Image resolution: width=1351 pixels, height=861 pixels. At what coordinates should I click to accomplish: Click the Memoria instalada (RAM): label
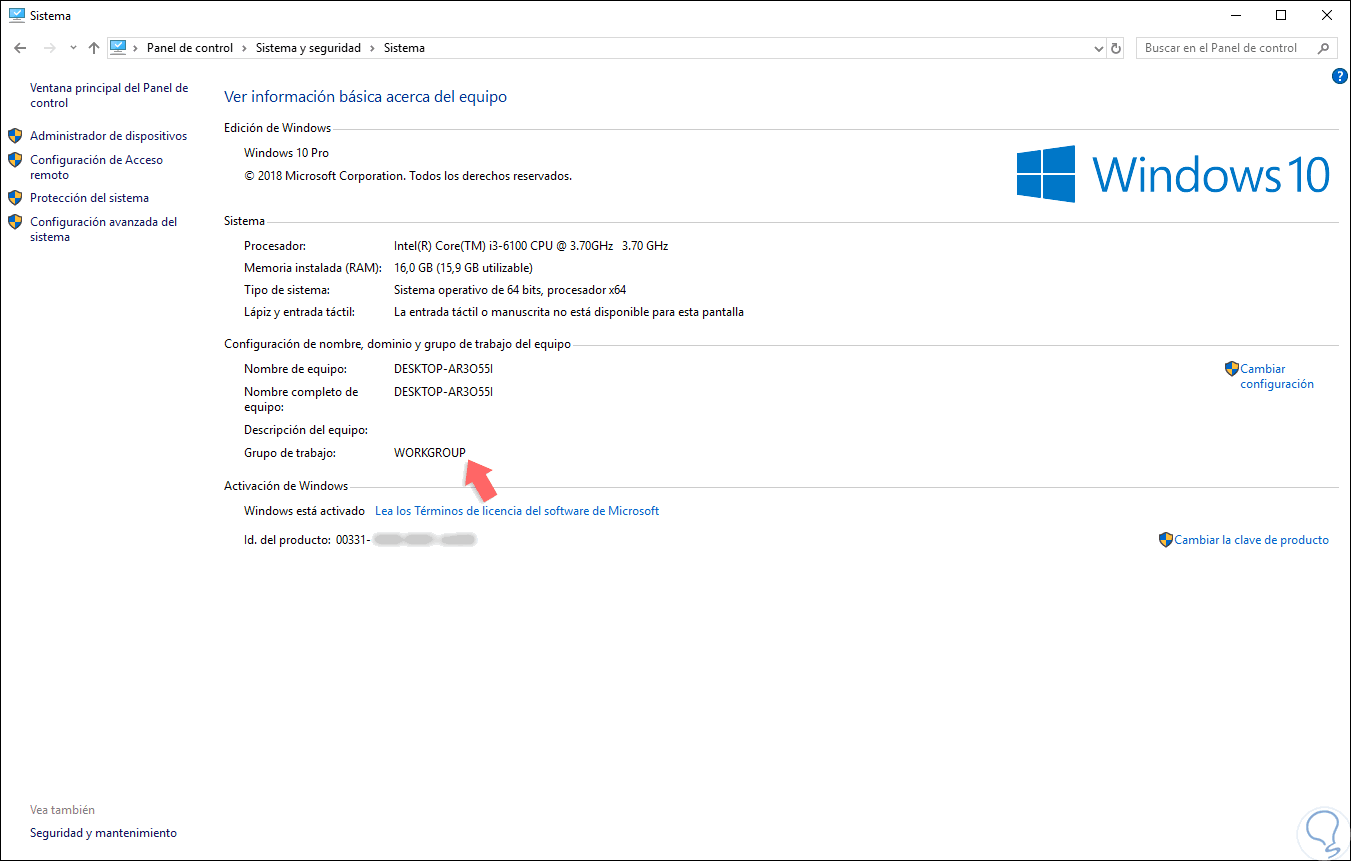(312, 268)
